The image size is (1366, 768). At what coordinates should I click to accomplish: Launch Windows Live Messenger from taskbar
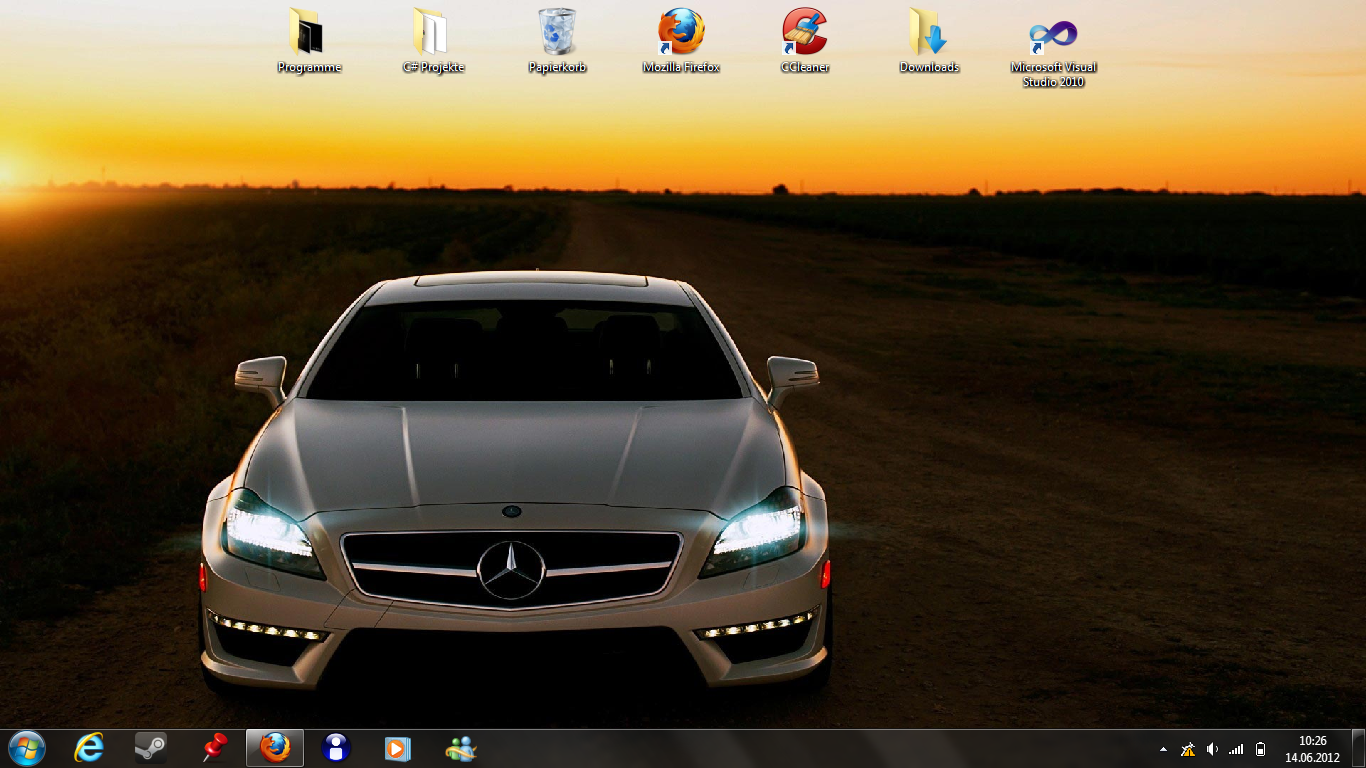[461, 748]
